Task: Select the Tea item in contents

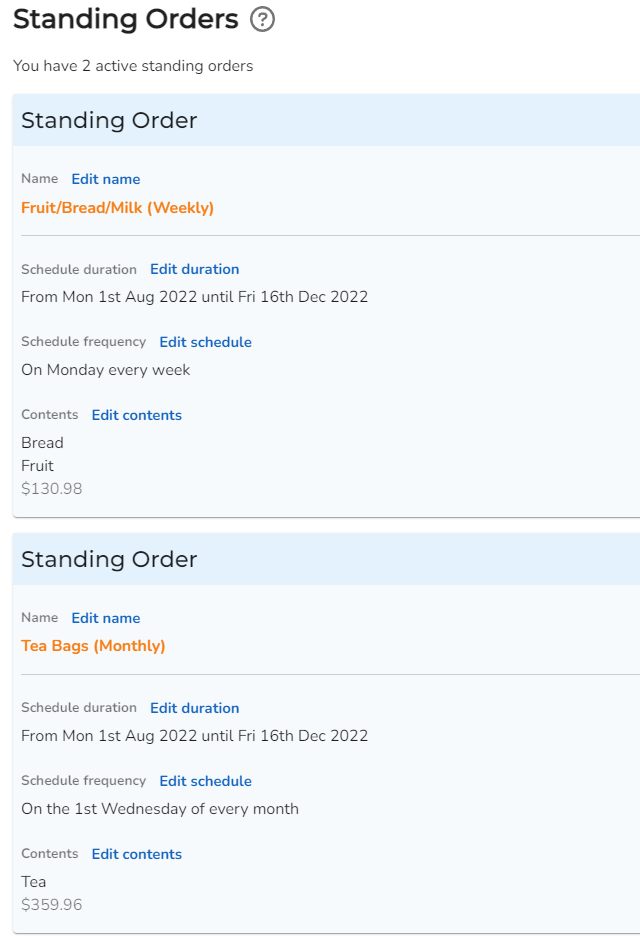Action: click(33, 881)
